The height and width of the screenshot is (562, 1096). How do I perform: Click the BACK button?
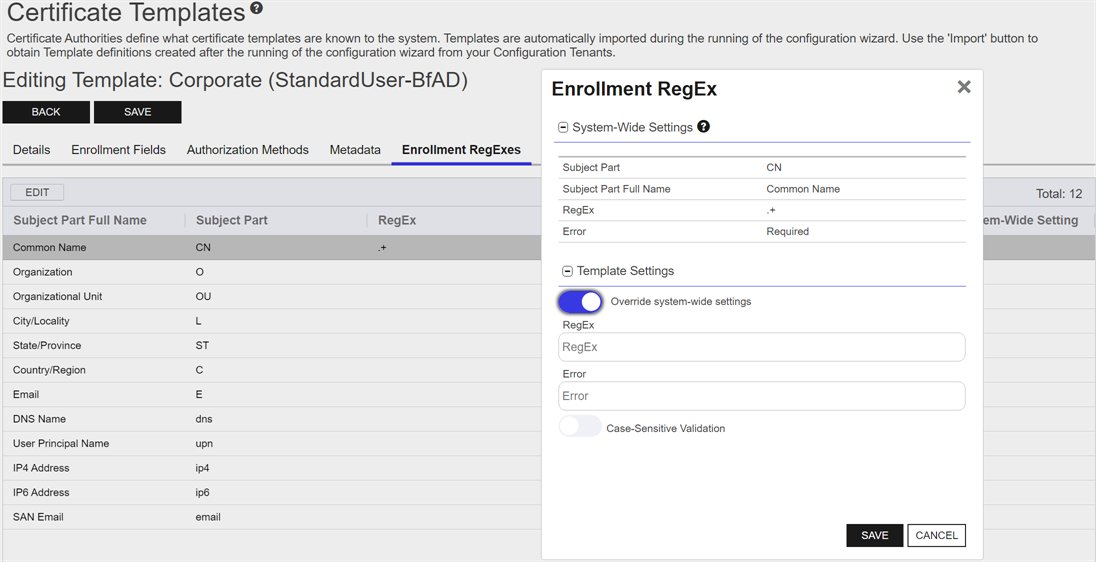tap(46, 112)
